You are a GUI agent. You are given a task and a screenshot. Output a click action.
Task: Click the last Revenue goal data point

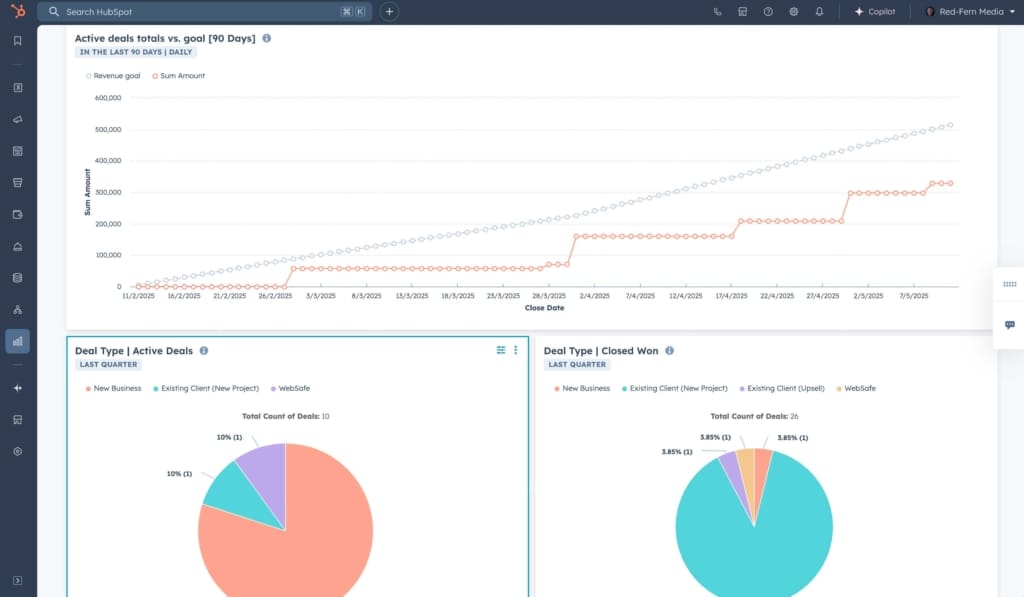click(950, 125)
